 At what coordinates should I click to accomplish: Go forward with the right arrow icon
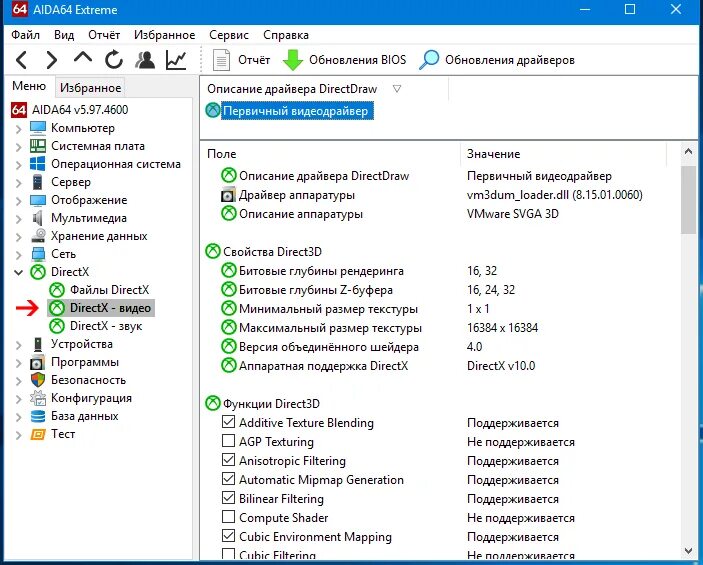point(52,60)
